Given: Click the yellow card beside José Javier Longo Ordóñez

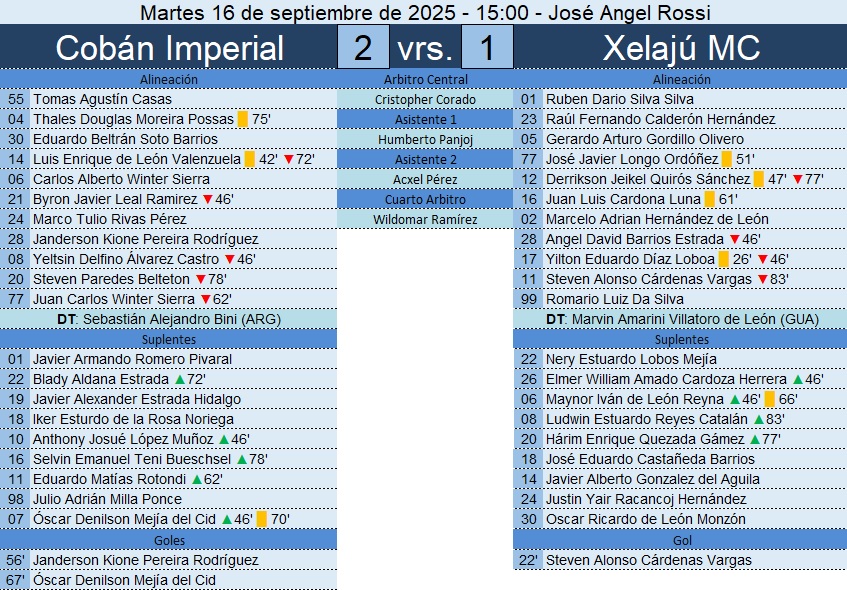Looking at the screenshot, I should pos(726,159).
